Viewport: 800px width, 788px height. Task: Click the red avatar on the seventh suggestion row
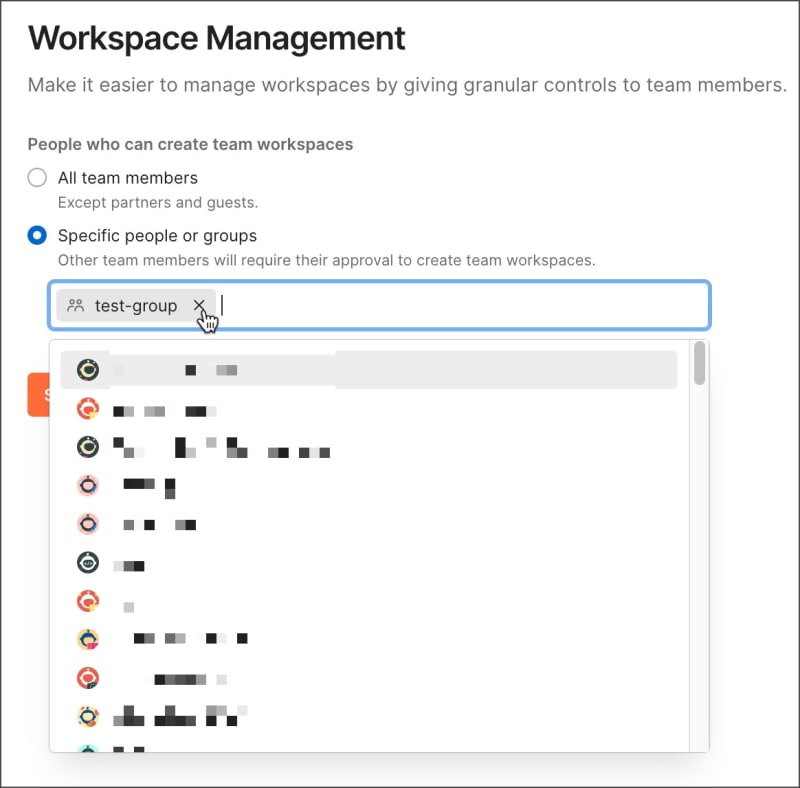coord(89,600)
